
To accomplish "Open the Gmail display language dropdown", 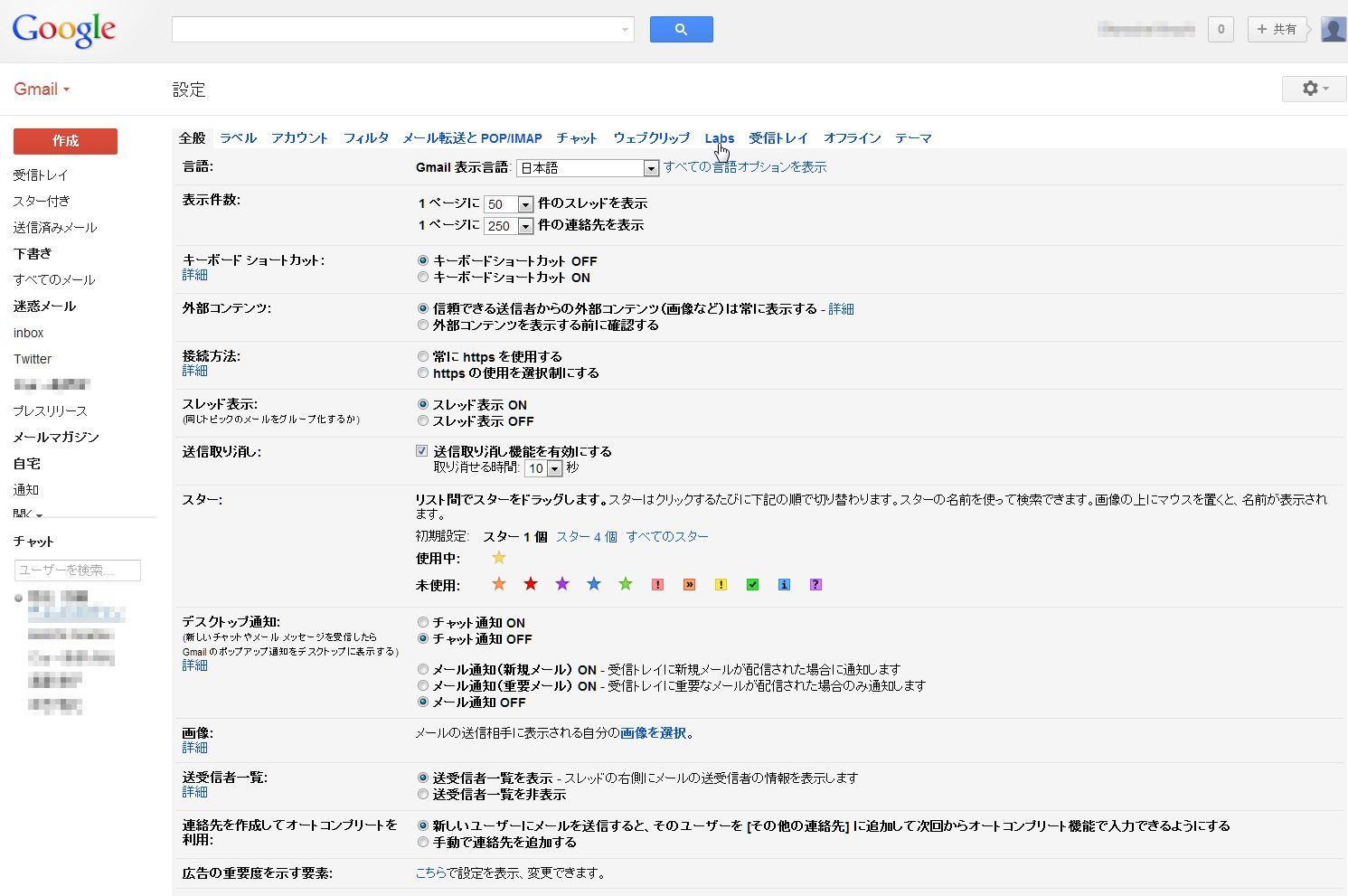I will pyautogui.click(x=588, y=168).
